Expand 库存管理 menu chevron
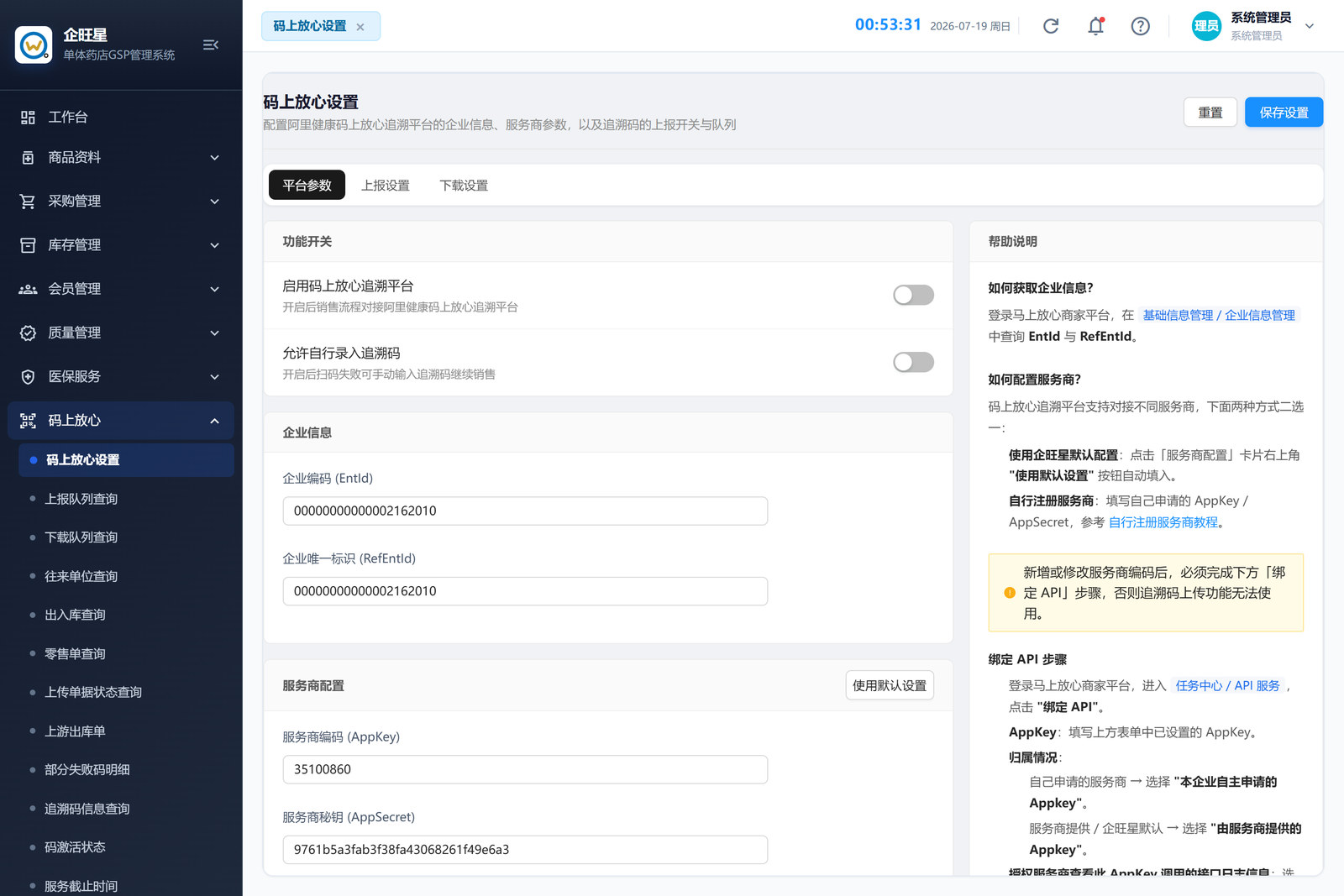 click(214, 245)
